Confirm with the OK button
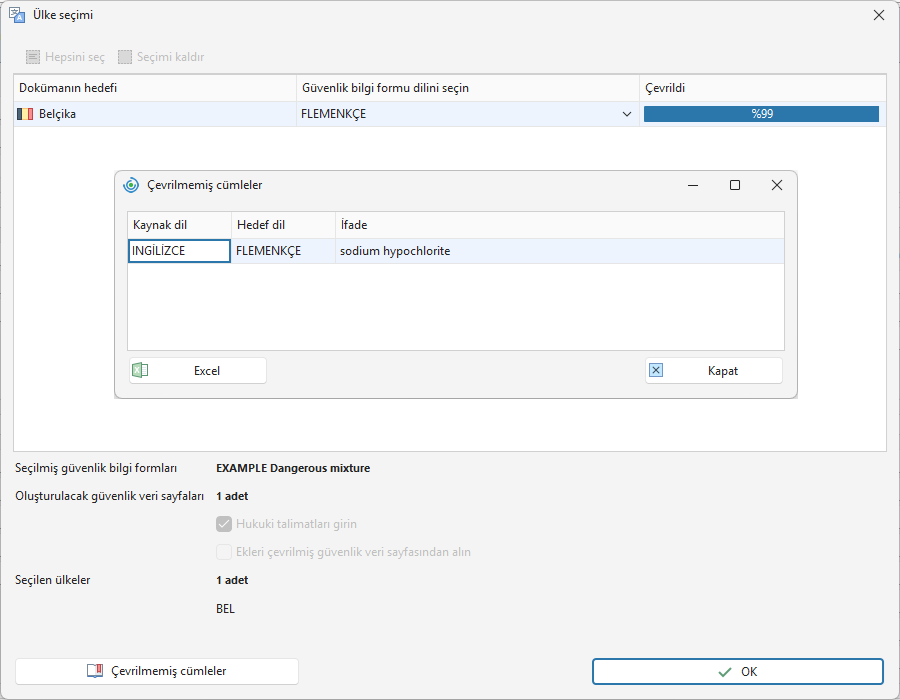Viewport: 900px width, 700px height. click(738, 672)
